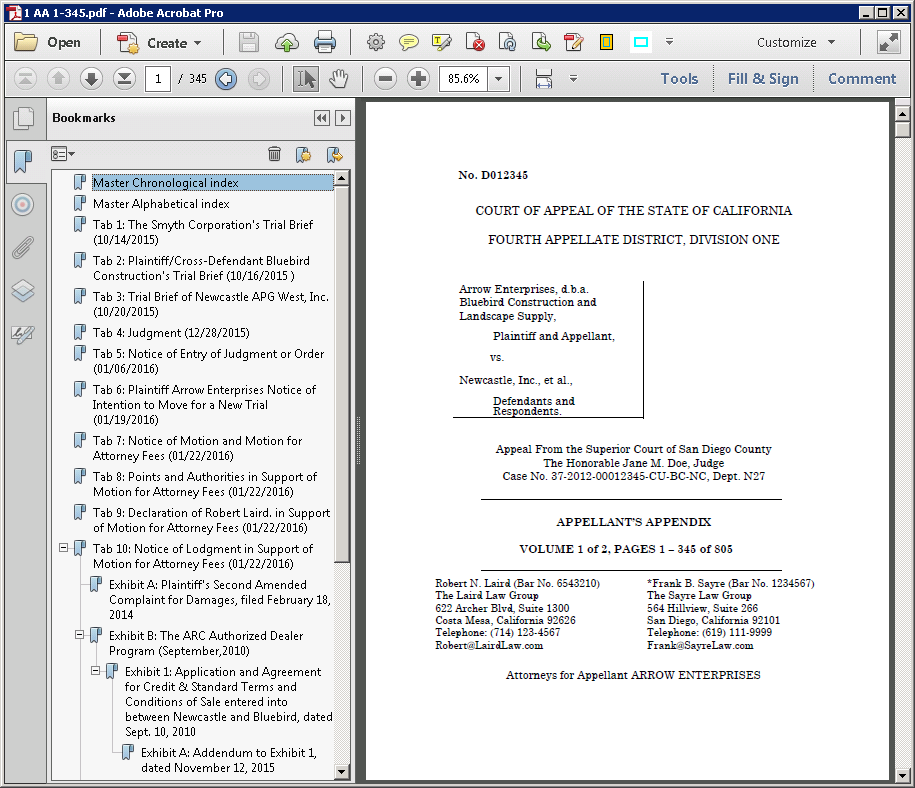Click the Tools button
This screenshot has width=915, height=788.
679,78
